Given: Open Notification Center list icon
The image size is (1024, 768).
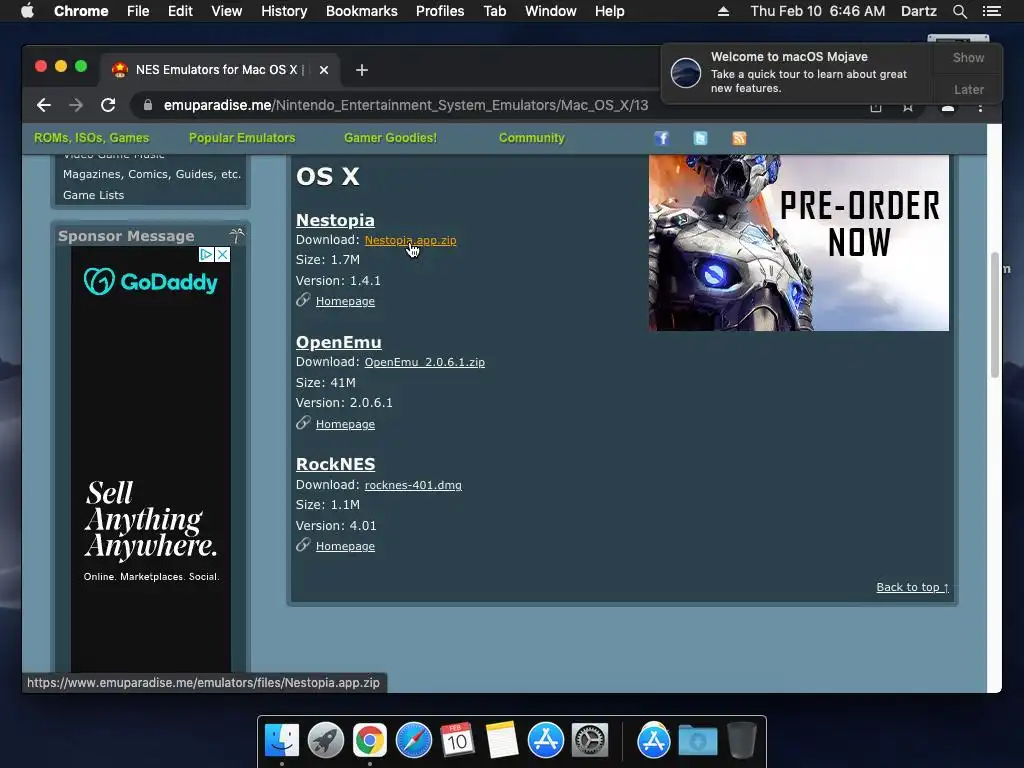Looking at the screenshot, I should tap(991, 11).
